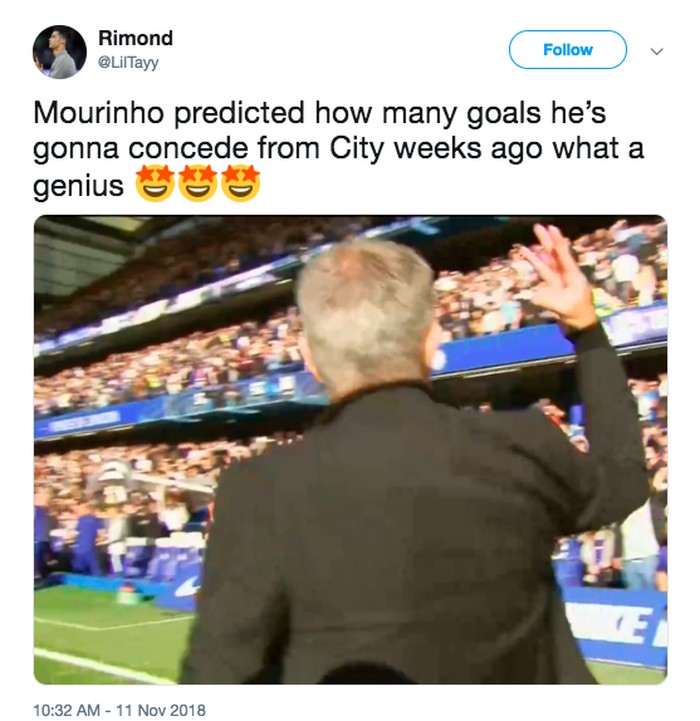This screenshot has width=700, height=721.
Task: Click the first star-eyes emoji
Action: (x=155, y=183)
